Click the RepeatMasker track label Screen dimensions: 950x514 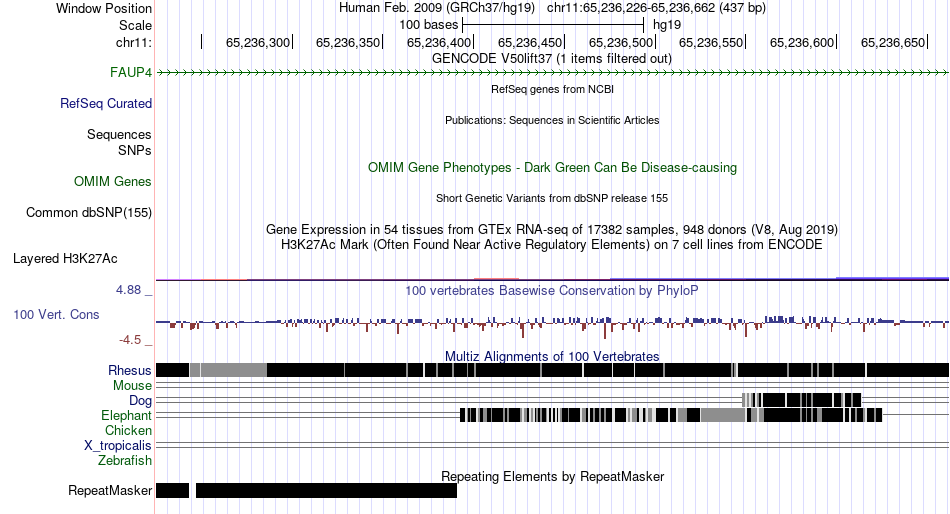click(110, 490)
